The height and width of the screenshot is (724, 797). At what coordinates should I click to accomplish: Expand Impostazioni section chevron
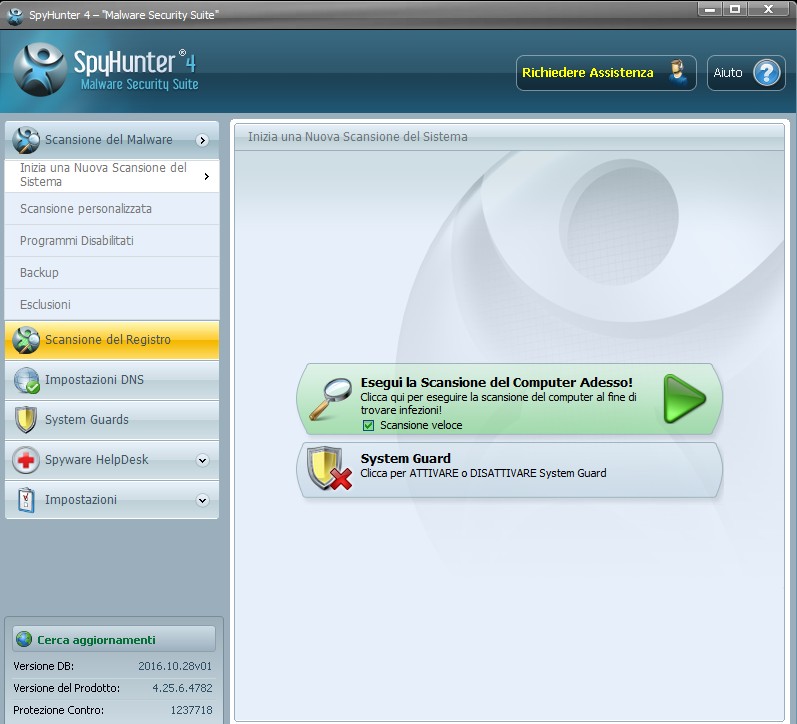click(x=202, y=500)
